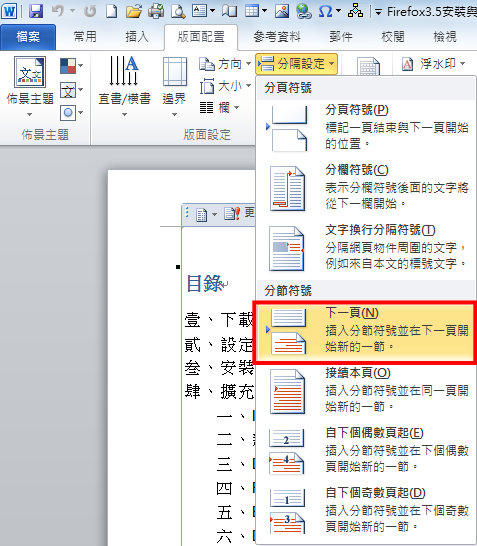Open the 欄 columns dropdown
The image size is (477, 546).
pos(219,108)
